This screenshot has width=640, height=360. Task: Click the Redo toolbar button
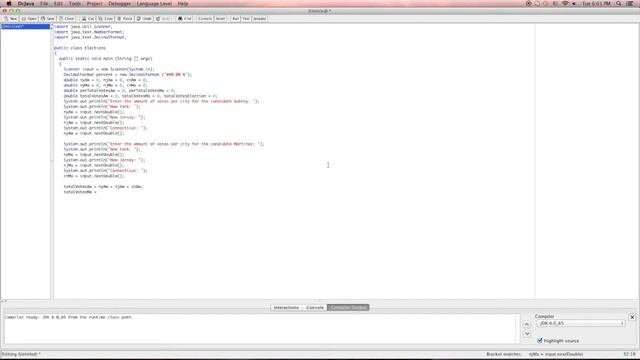[x=163, y=19]
